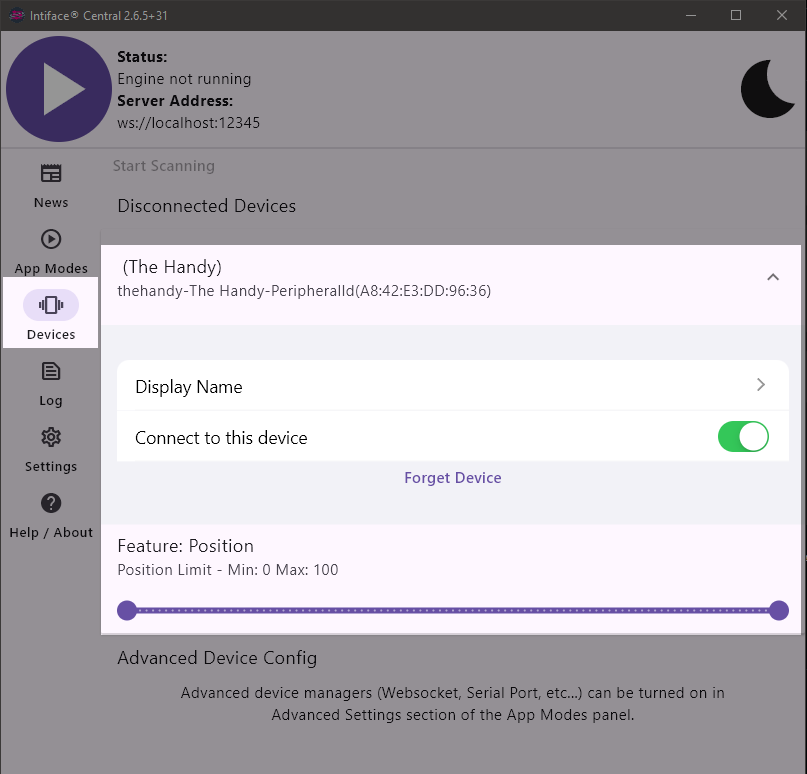Open the Settings gear icon
Screen dimensions: 807x774
pos(51,437)
